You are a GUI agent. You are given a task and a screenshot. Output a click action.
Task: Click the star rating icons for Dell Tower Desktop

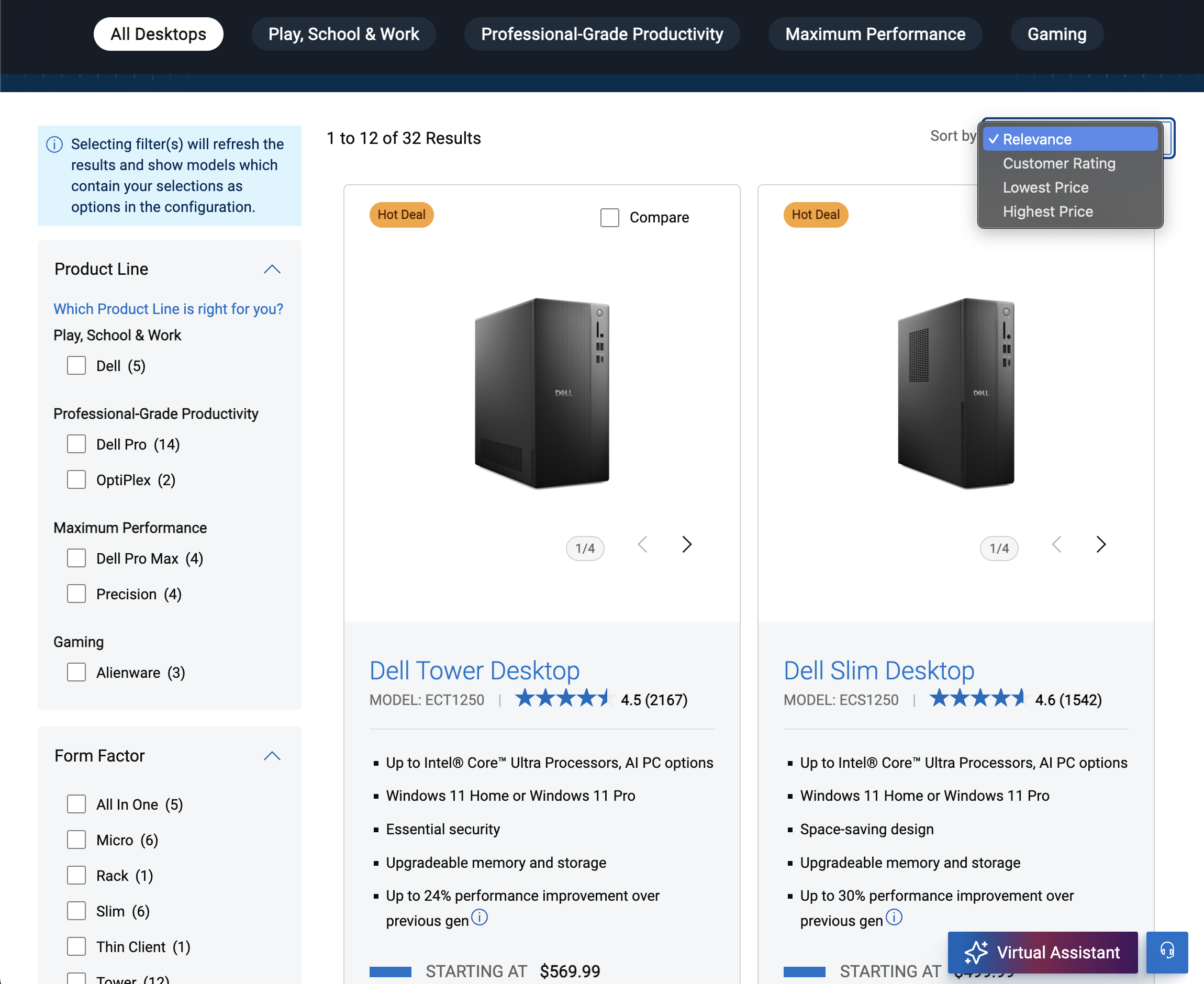[563, 698]
